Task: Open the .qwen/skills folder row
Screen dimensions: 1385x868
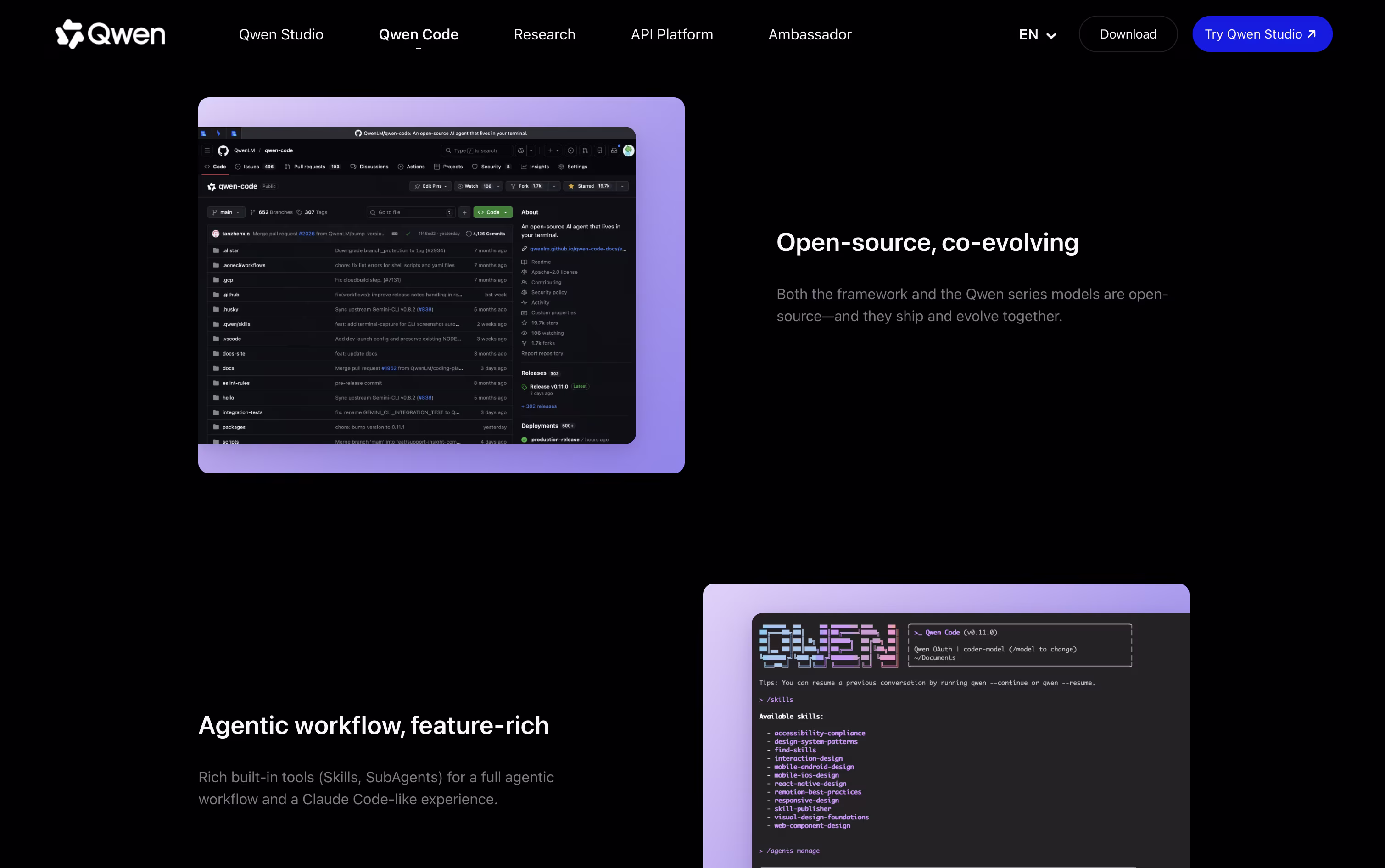Action: coord(359,324)
